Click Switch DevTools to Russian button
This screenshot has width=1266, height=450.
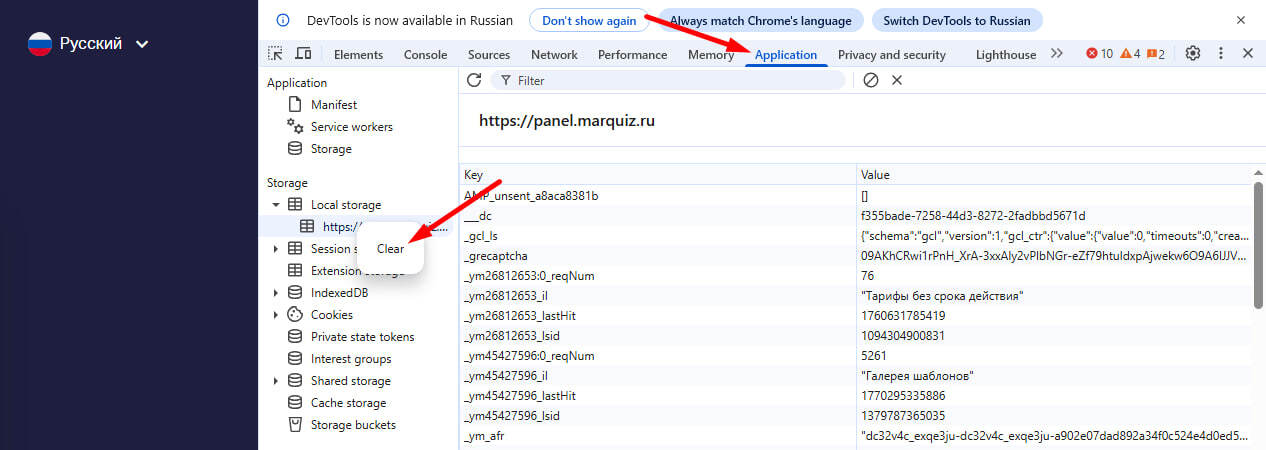(957, 20)
